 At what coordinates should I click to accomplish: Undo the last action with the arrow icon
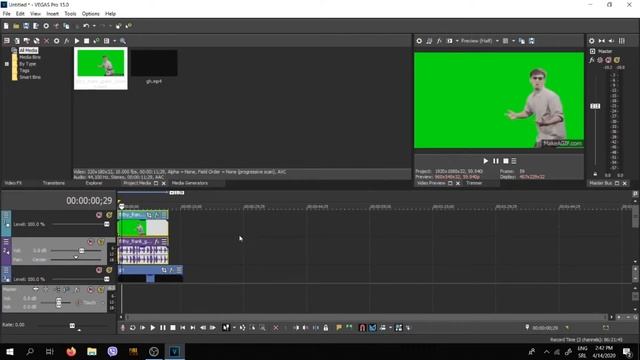86,26
